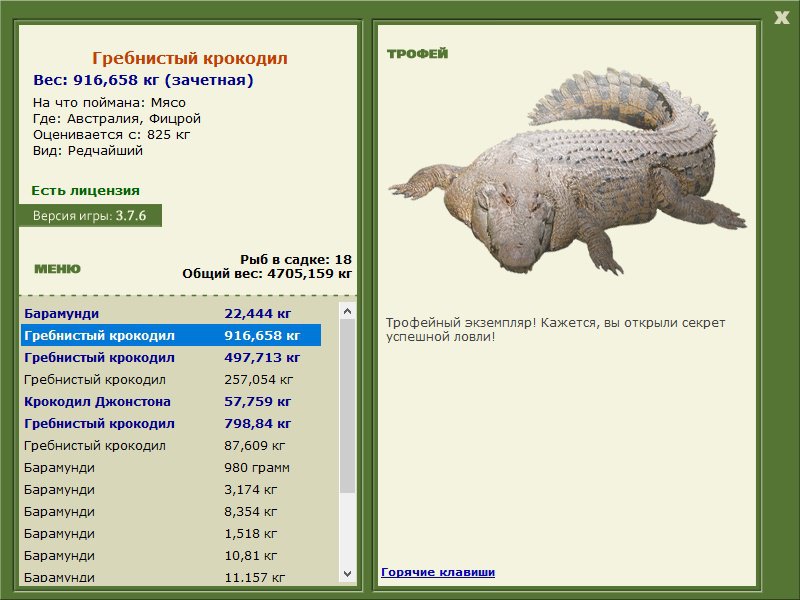
Task: Close the trophy window with the X
Action: pos(782,18)
